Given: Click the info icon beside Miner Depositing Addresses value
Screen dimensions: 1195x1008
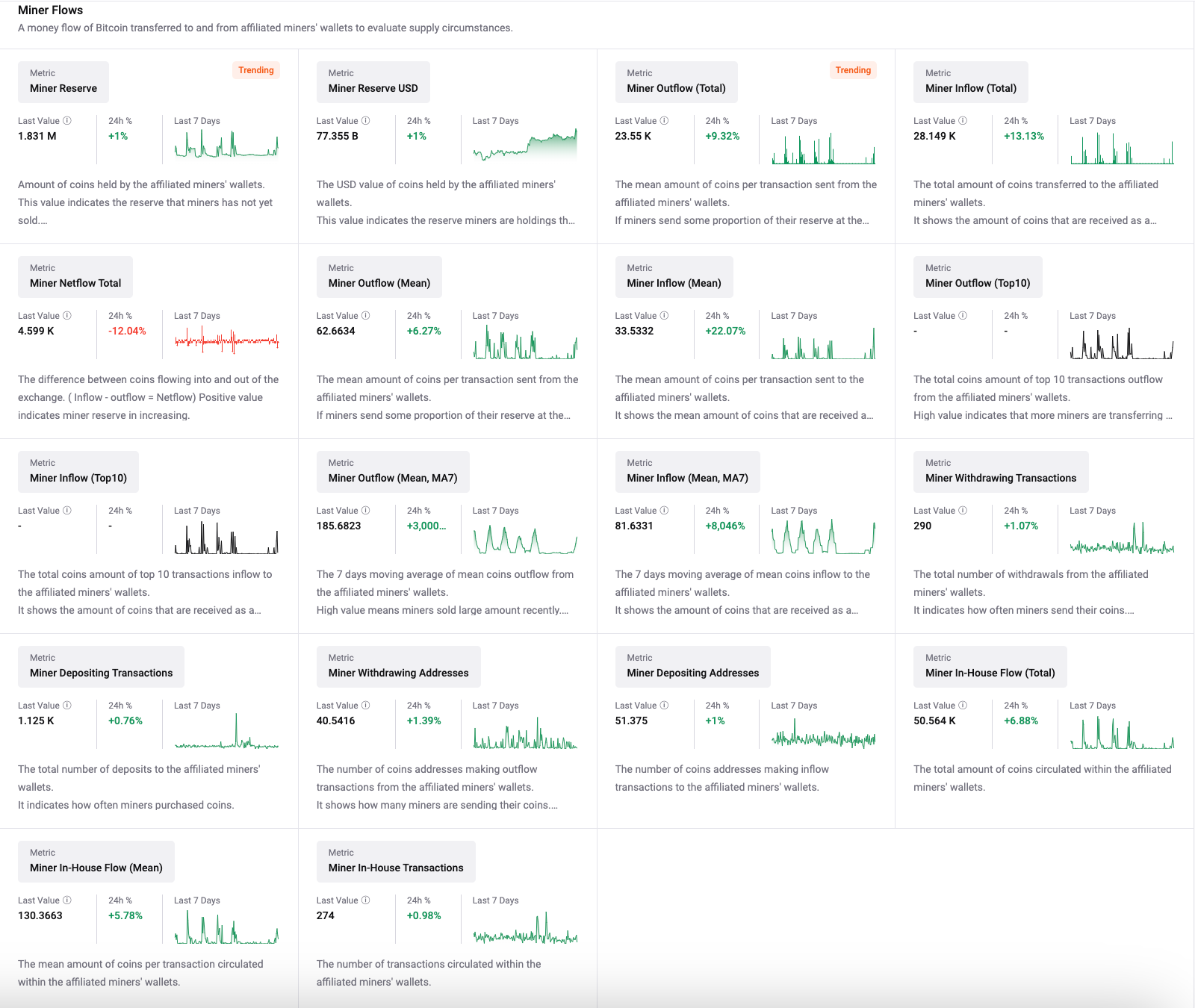Looking at the screenshot, I should click(x=665, y=705).
